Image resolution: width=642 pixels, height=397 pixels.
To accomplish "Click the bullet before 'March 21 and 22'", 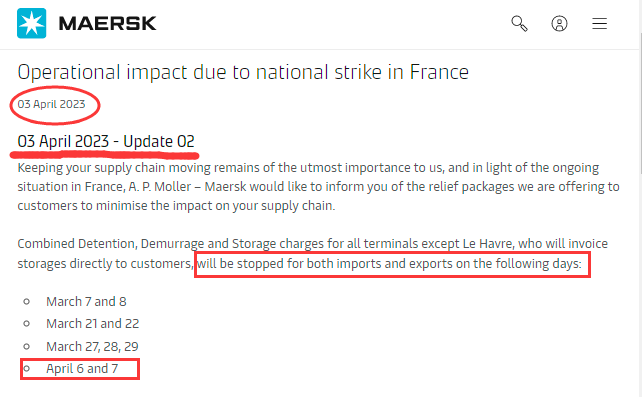I will click(x=27, y=324).
